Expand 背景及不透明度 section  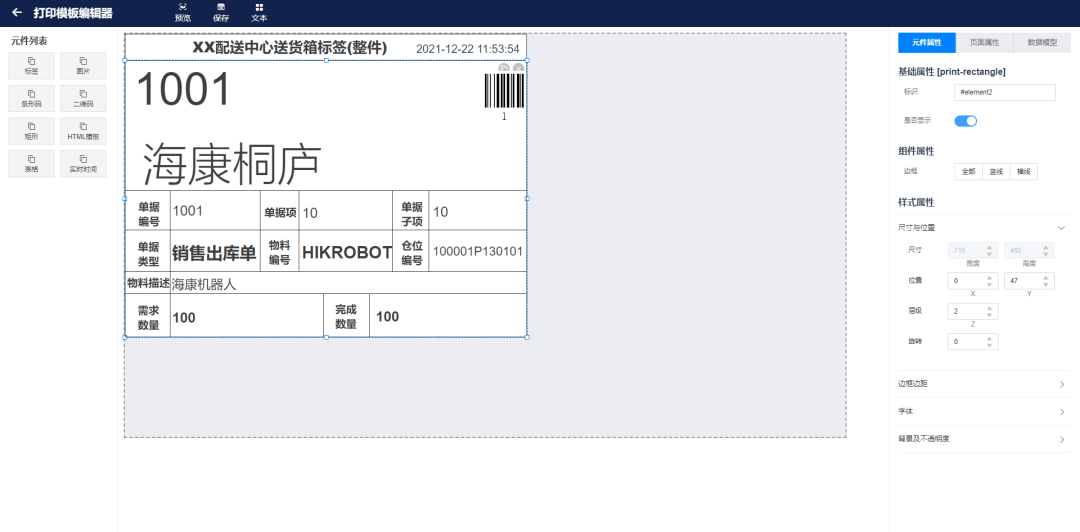(x=983, y=439)
